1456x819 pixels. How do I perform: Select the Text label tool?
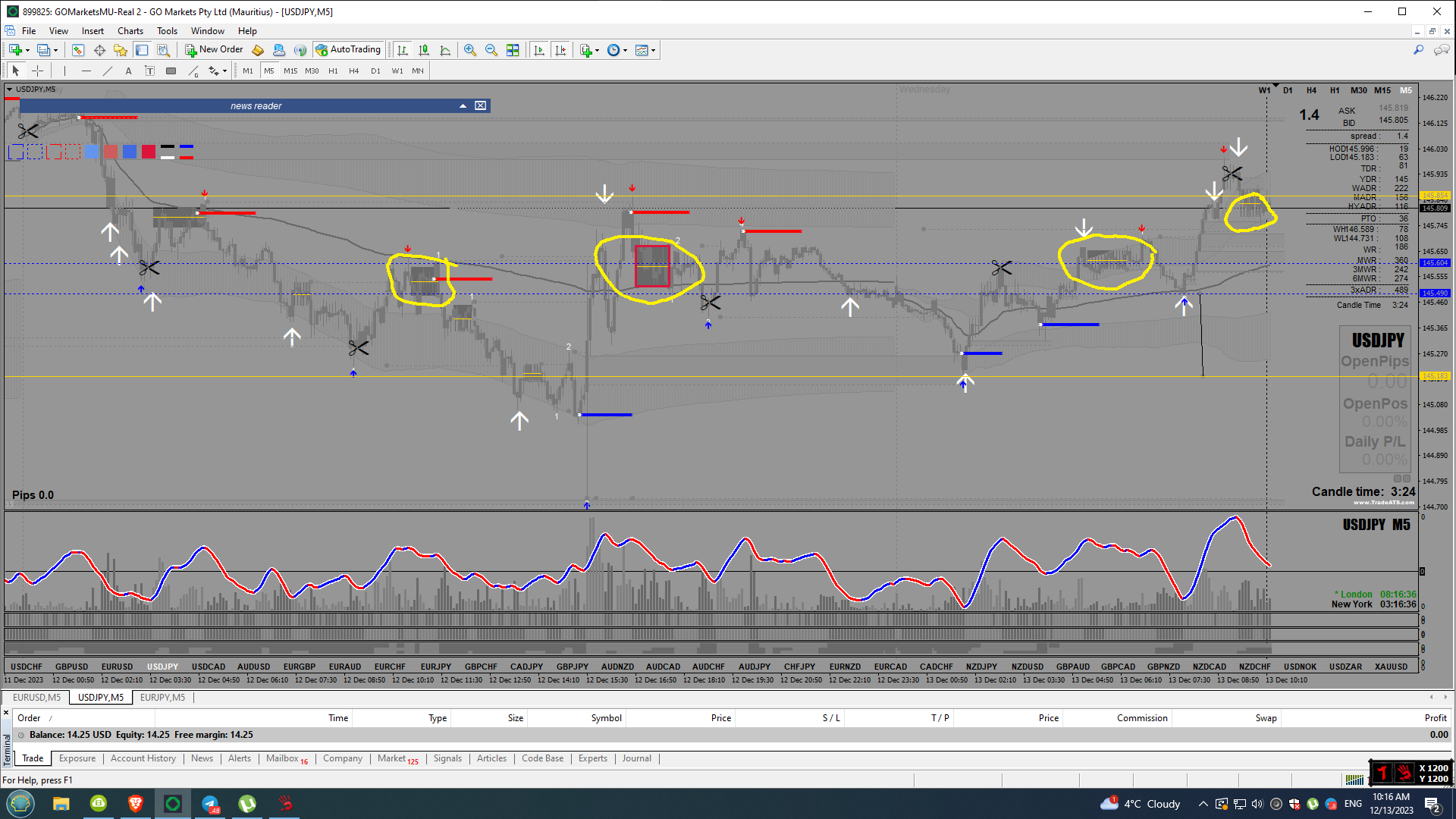point(149,71)
